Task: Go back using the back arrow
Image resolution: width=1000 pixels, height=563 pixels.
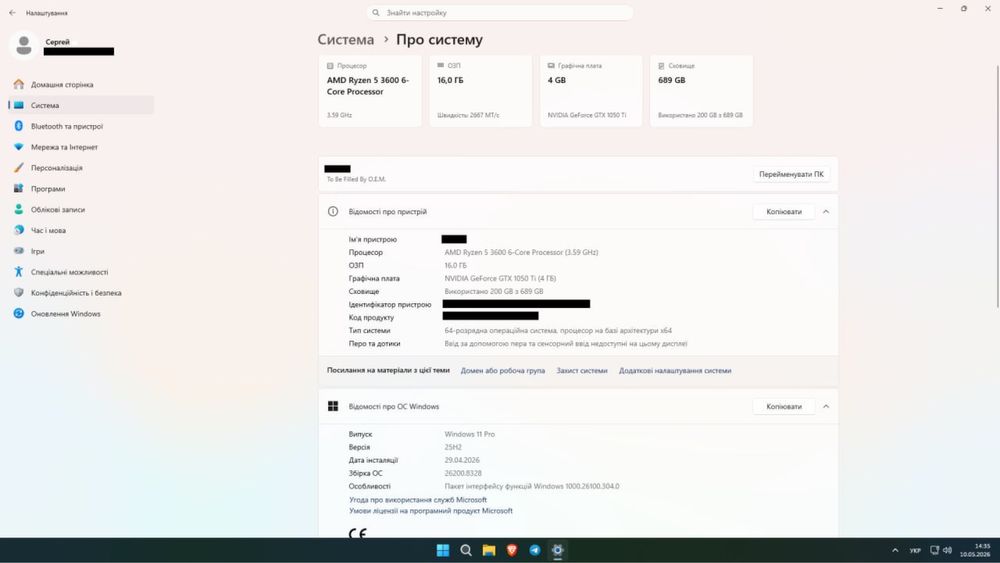Action: (x=12, y=13)
